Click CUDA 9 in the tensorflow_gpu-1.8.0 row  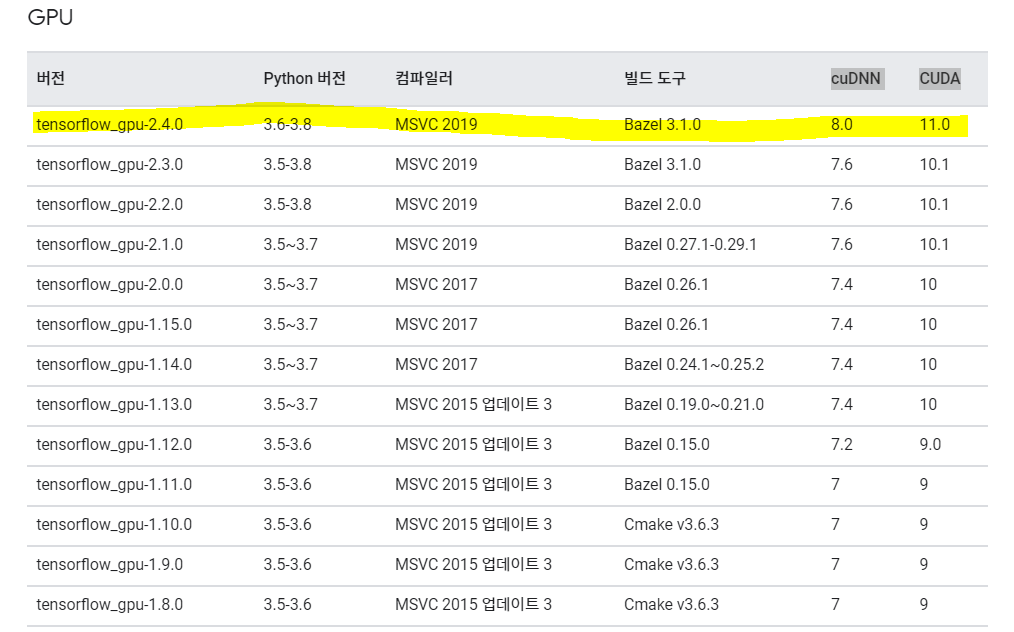[x=923, y=605]
